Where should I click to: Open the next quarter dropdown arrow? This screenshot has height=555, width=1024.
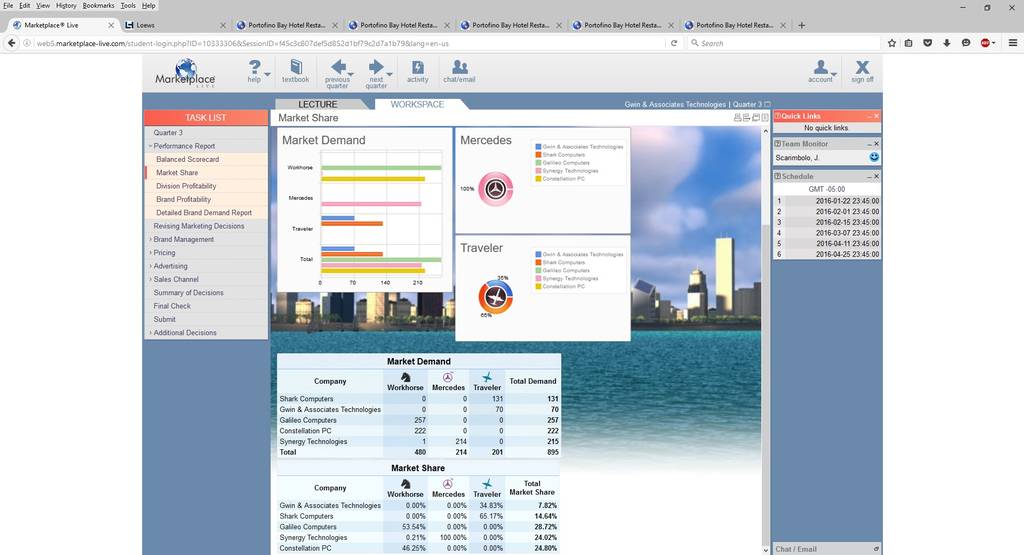pyautogui.click(x=390, y=74)
